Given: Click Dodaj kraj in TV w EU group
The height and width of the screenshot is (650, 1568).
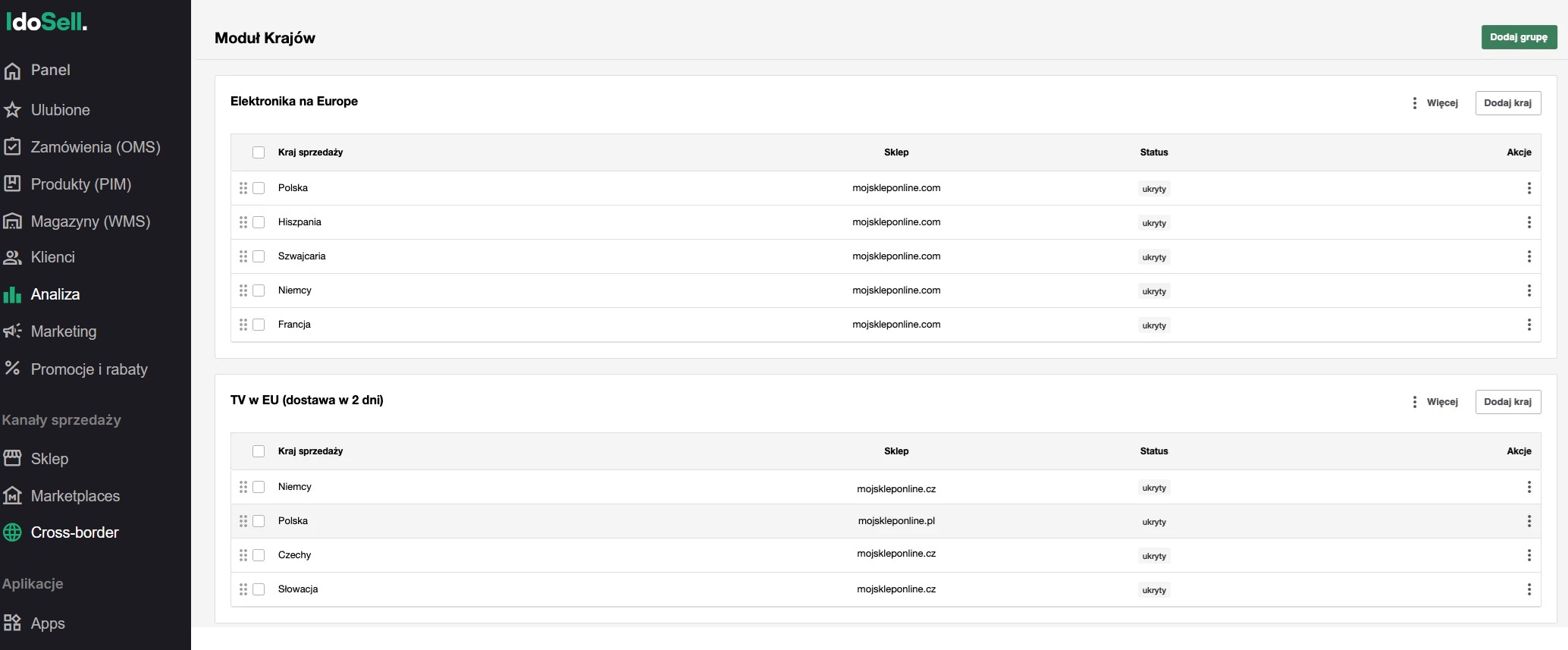Looking at the screenshot, I should pyautogui.click(x=1507, y=402).
